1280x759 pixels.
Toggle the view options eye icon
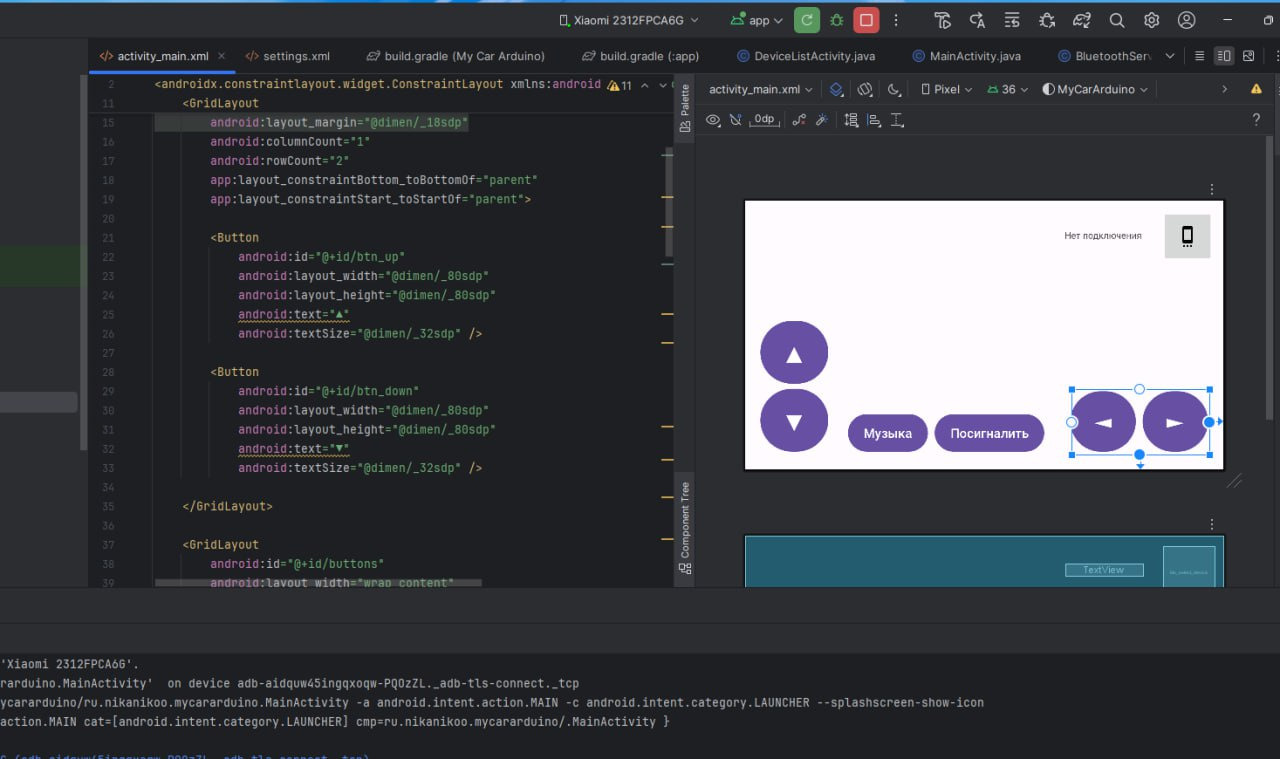coord(713,120)
